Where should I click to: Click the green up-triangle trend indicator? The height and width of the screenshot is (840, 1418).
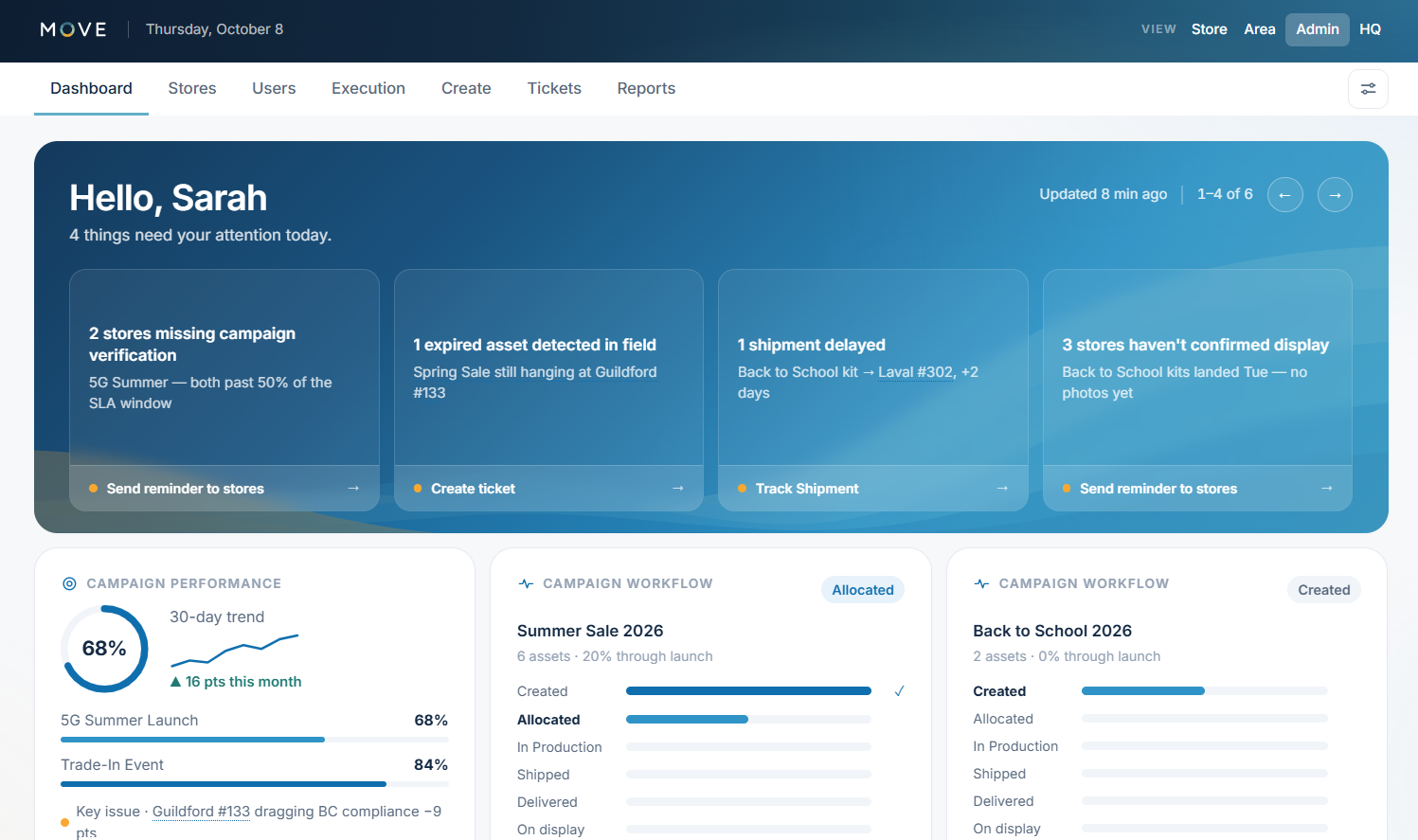[x=175, y=682]
